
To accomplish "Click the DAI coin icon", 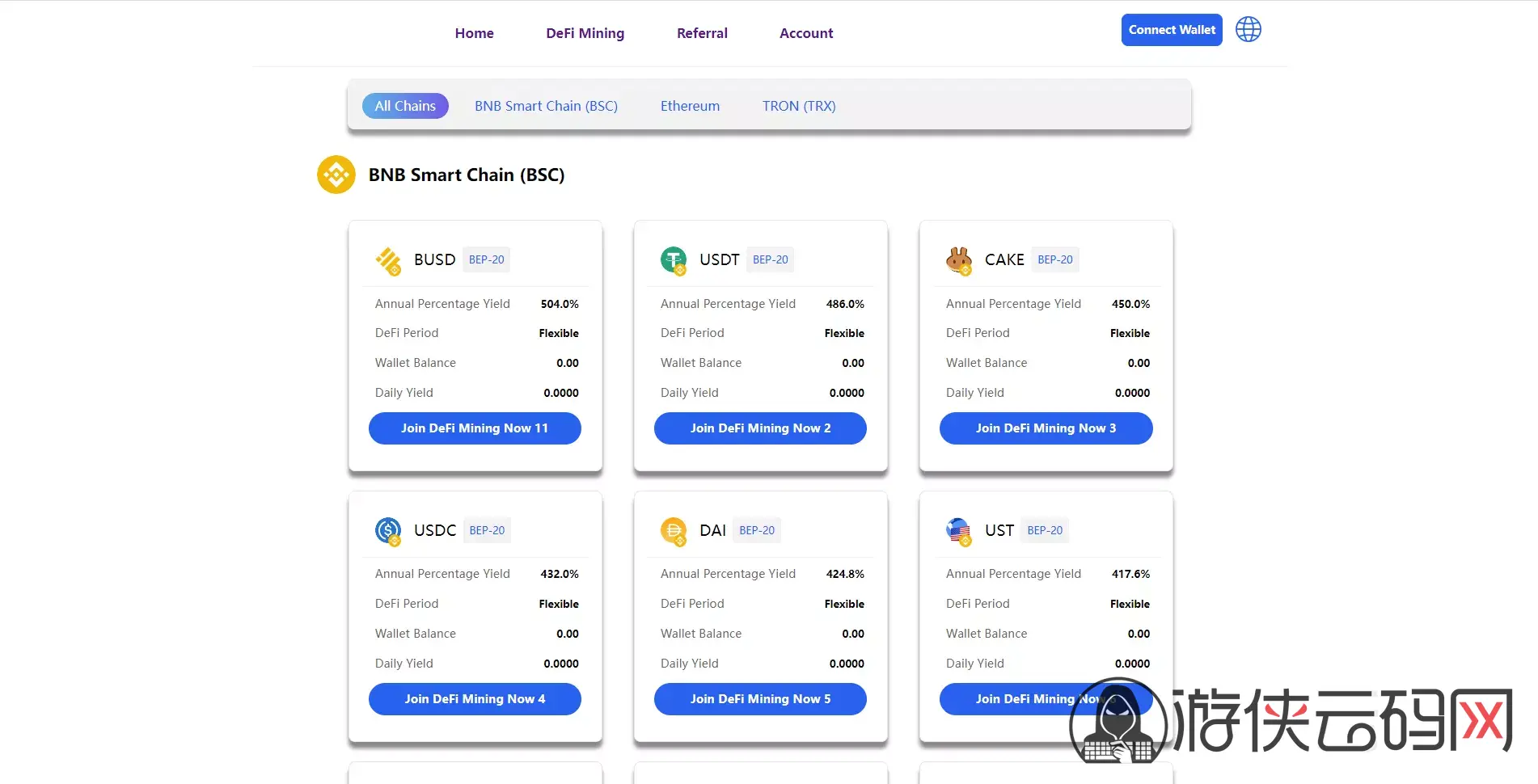I will coord(674,531).
